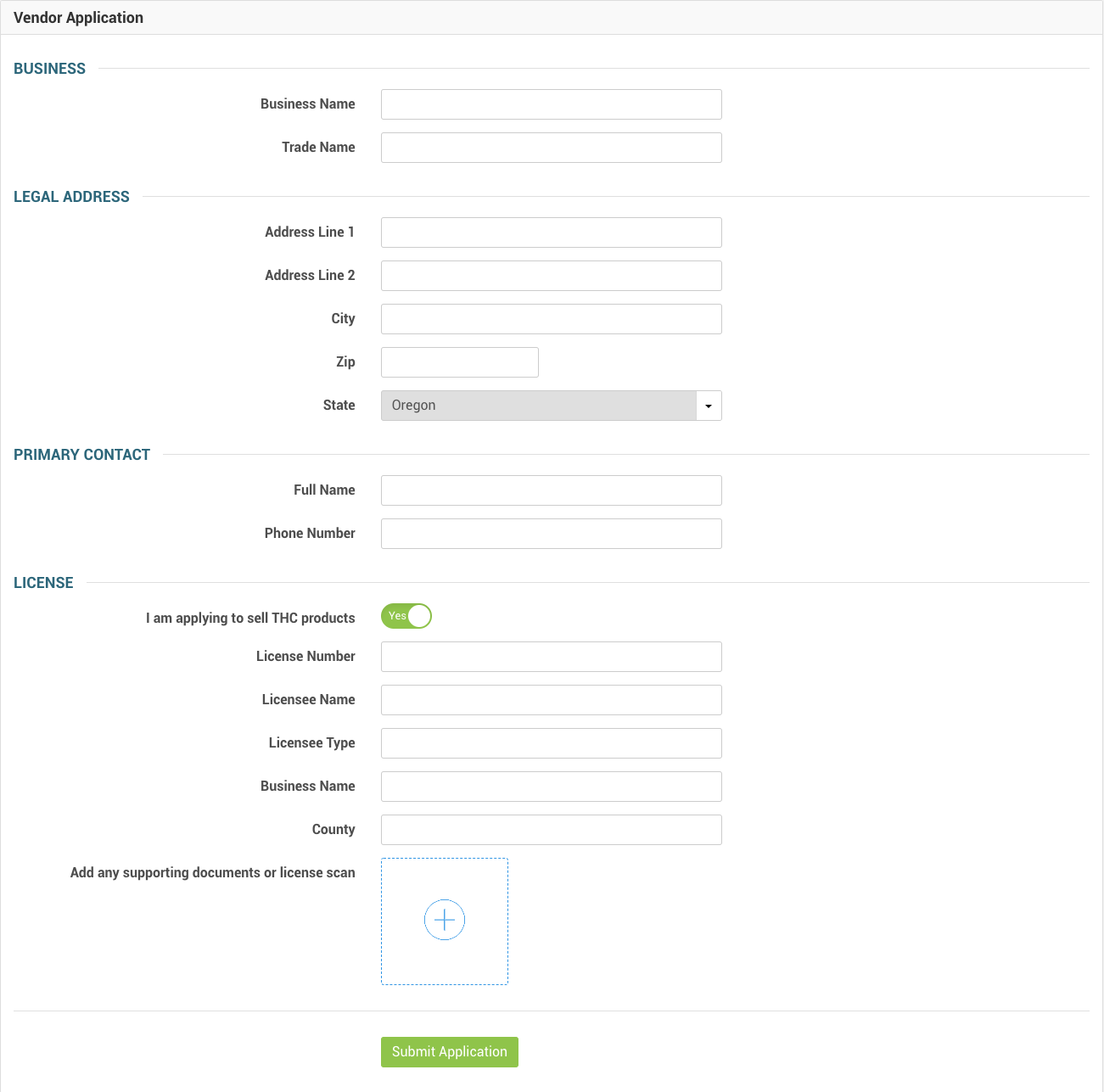Click the County input field
The height and width of the screenshot is (1092, 1104).
pos(551,830)
